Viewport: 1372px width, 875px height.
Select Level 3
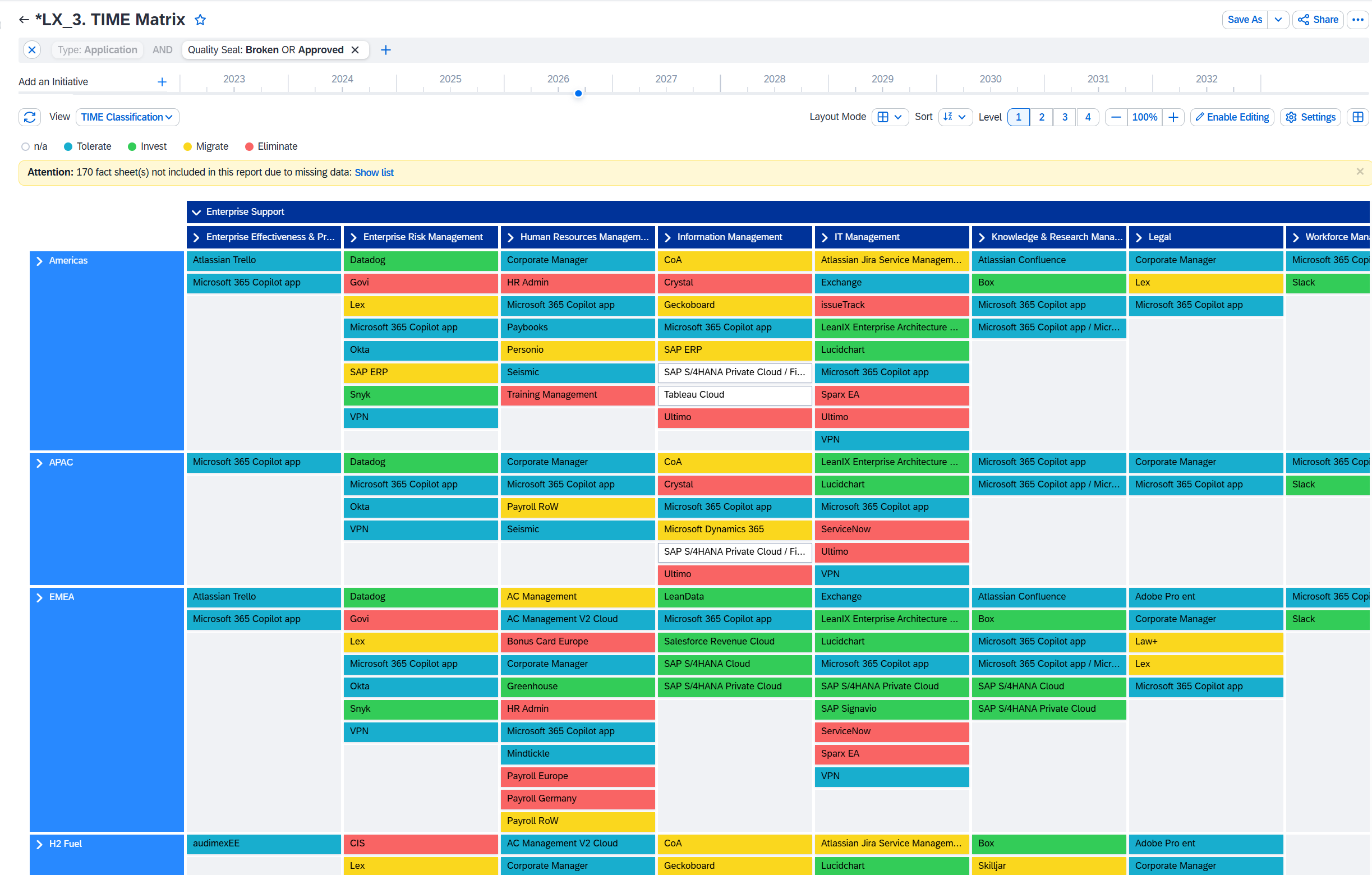tap(1064, 117)
